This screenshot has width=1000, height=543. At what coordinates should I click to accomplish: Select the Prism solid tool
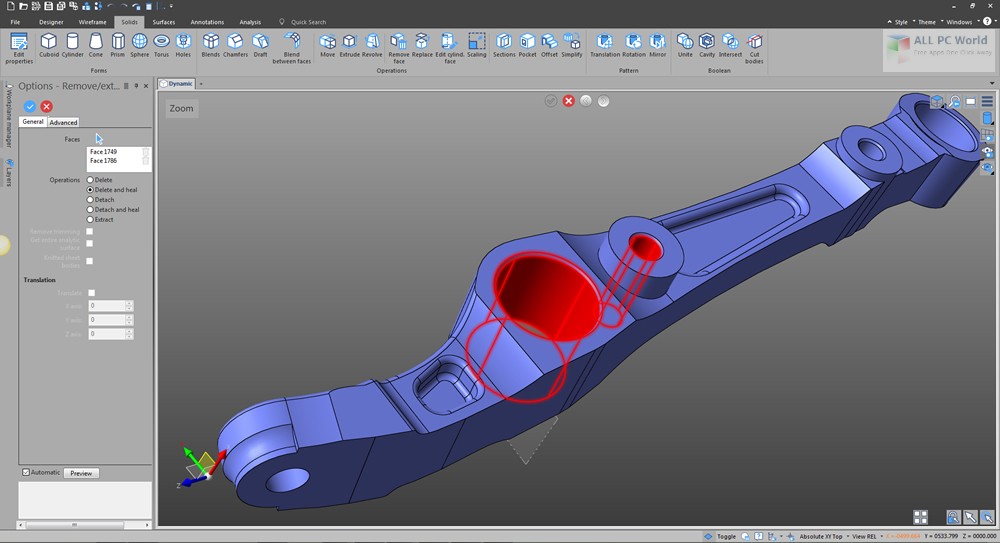tap(117, 45)
